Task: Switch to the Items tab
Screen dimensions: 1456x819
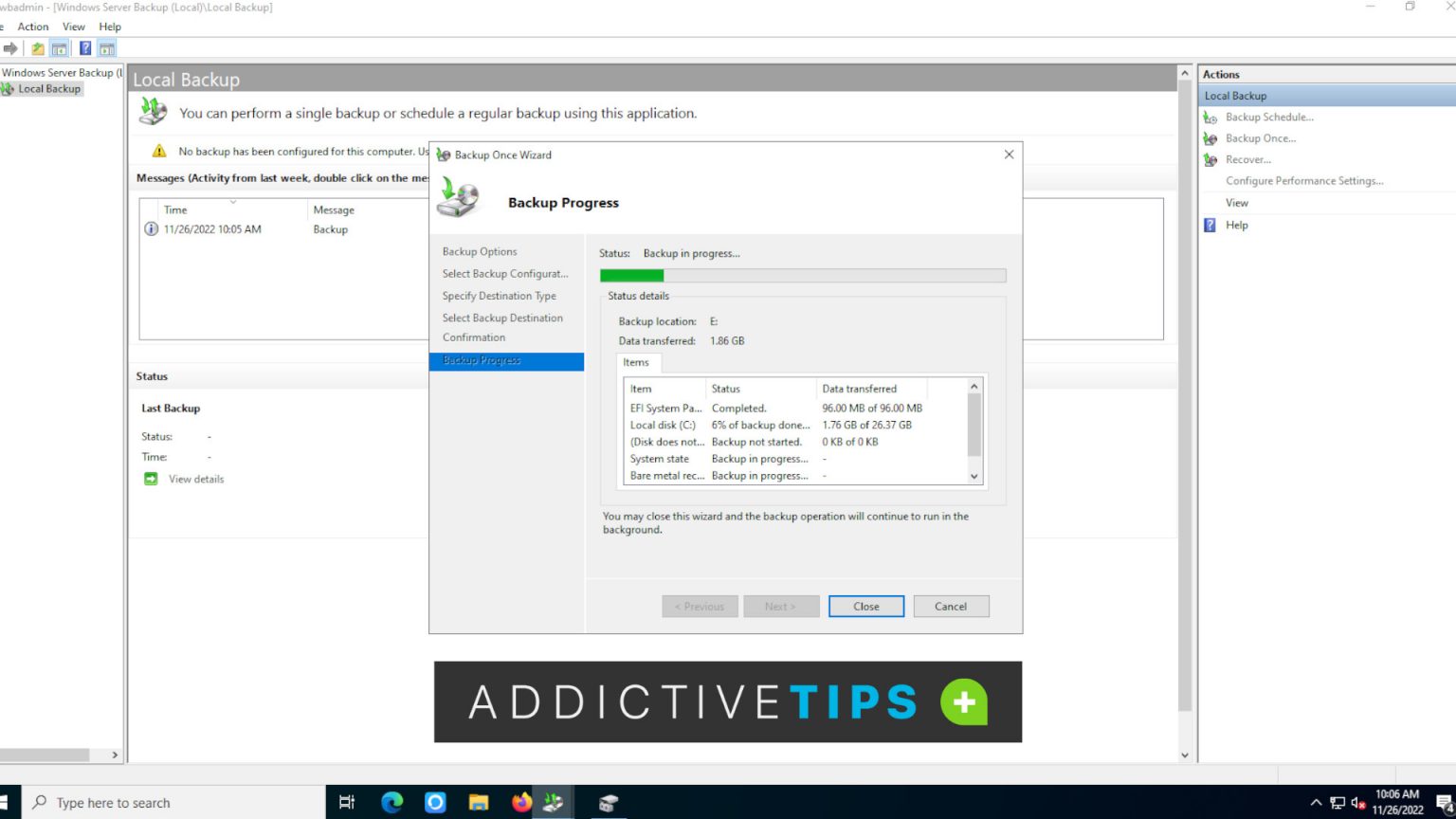Action: click(x=637, y=362)
